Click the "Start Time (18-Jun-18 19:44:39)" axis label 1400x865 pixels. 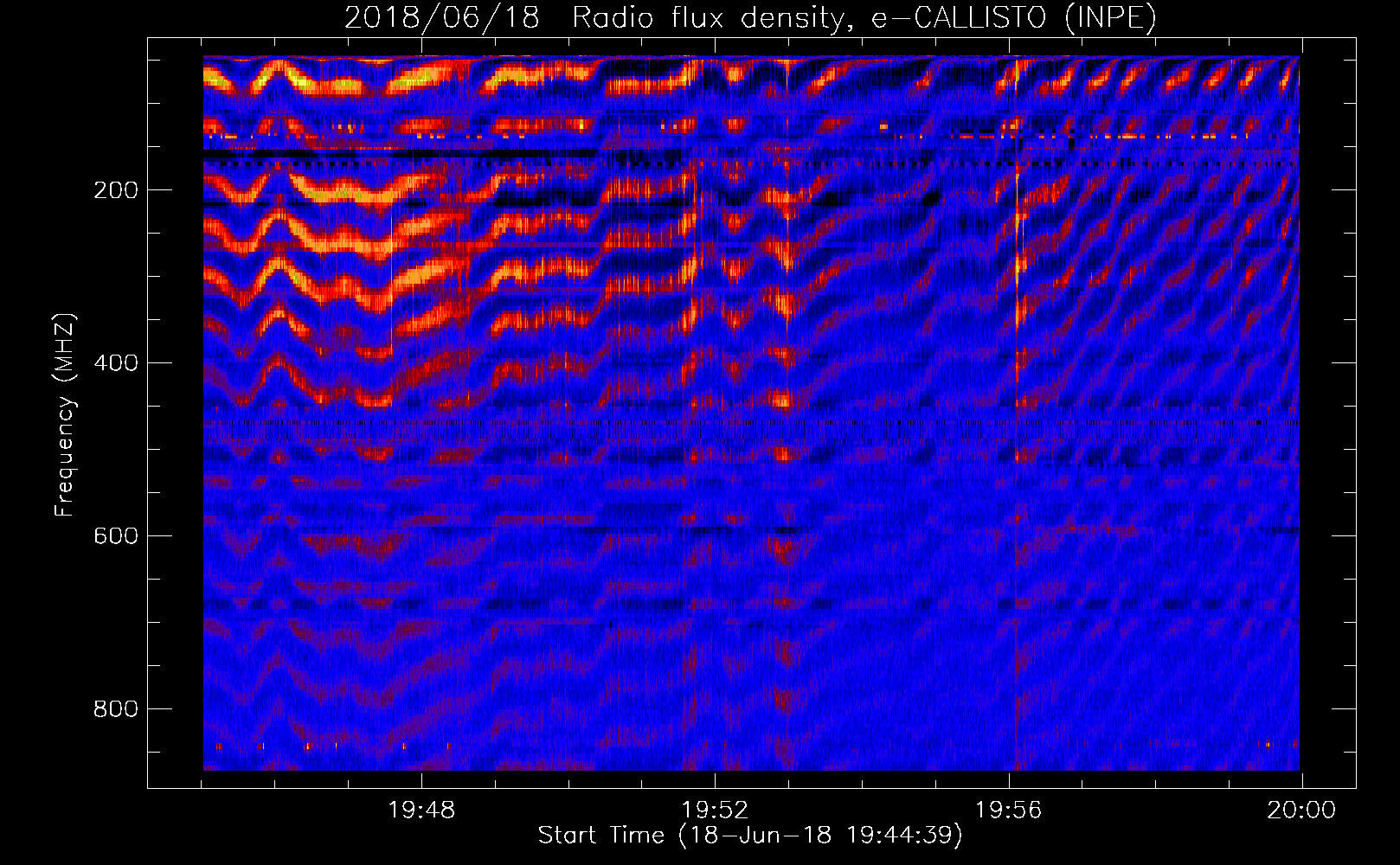(x=750, y=836)
